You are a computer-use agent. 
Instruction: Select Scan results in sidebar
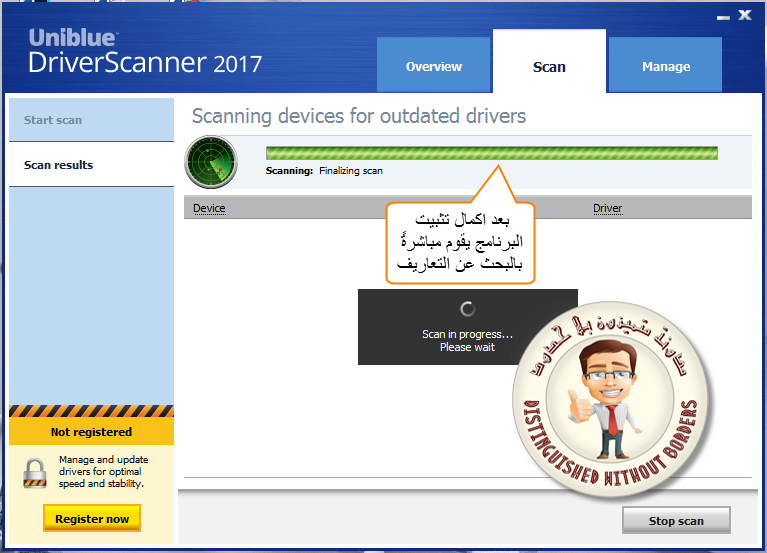[91, 165]
